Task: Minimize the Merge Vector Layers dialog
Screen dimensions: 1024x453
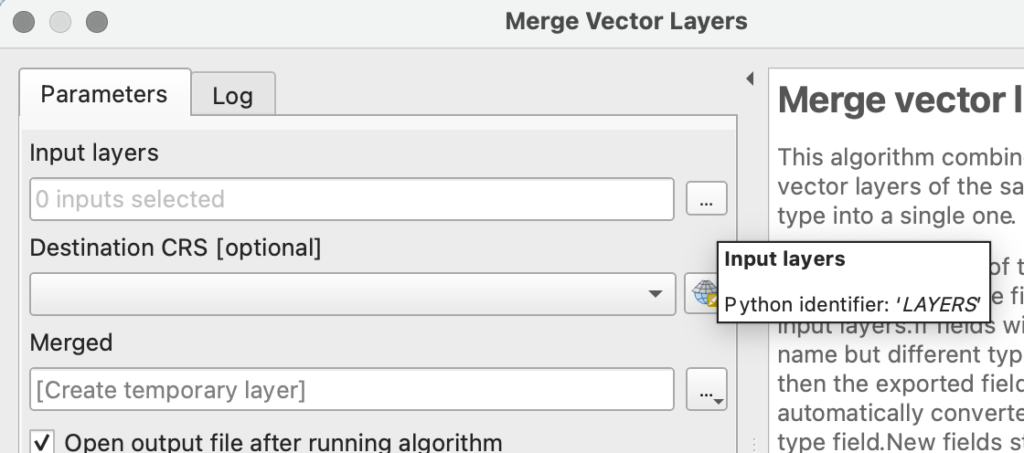Action: click(60, 22)
